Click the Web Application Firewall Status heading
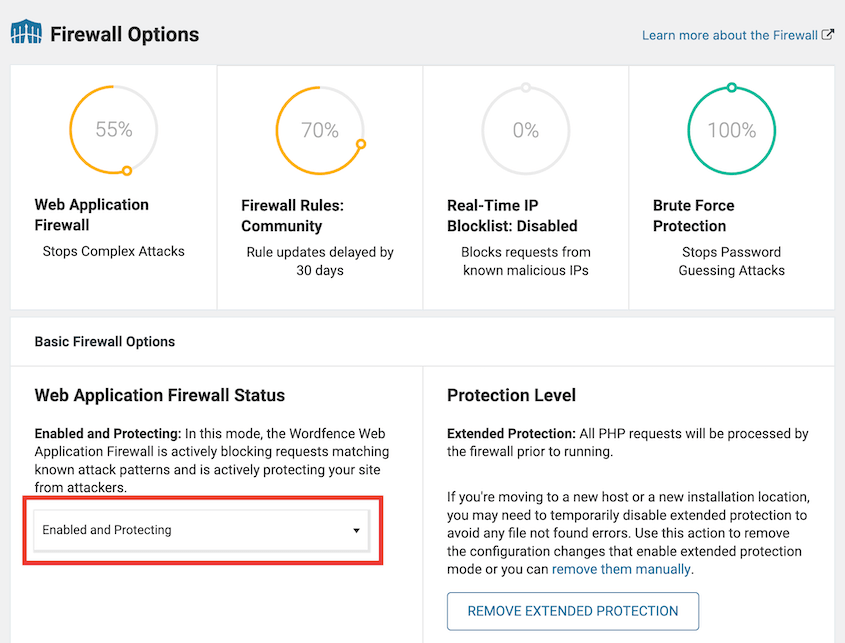 click(x=160, y=395)
